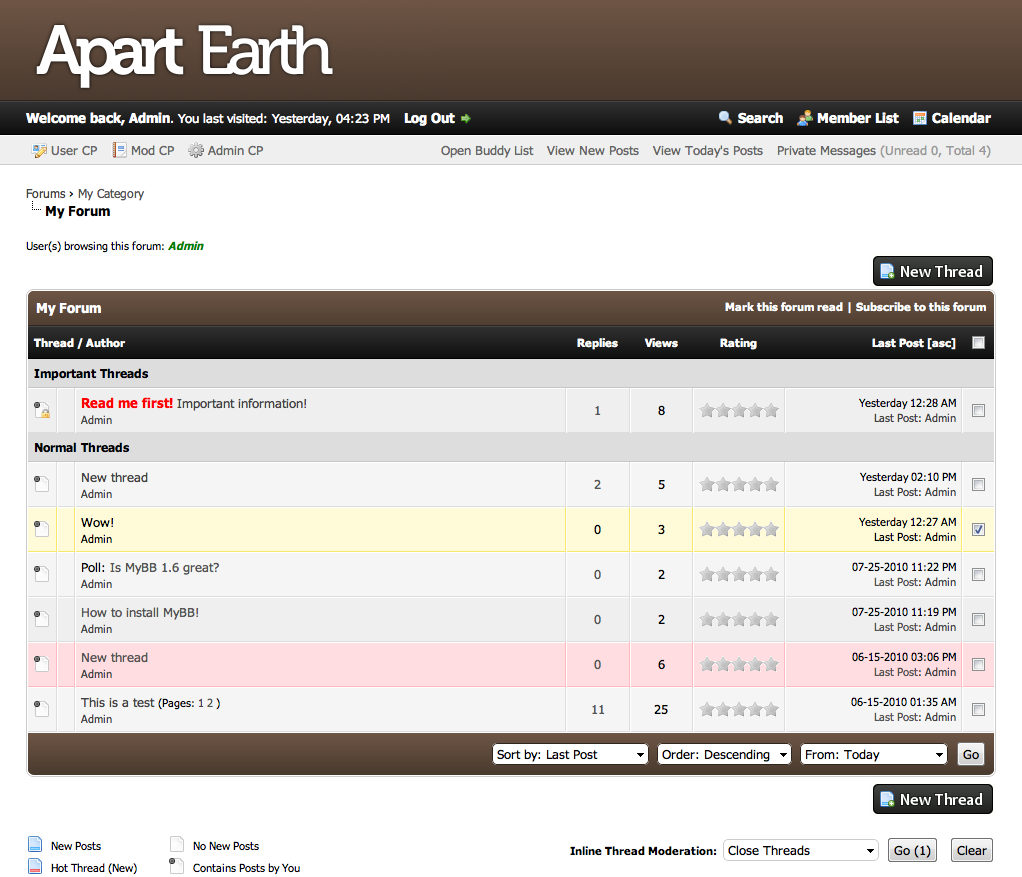The width and height of the screenshot is (1022, 877).
Task: Click the Member List people icon
Action: [x=805, y=118]
